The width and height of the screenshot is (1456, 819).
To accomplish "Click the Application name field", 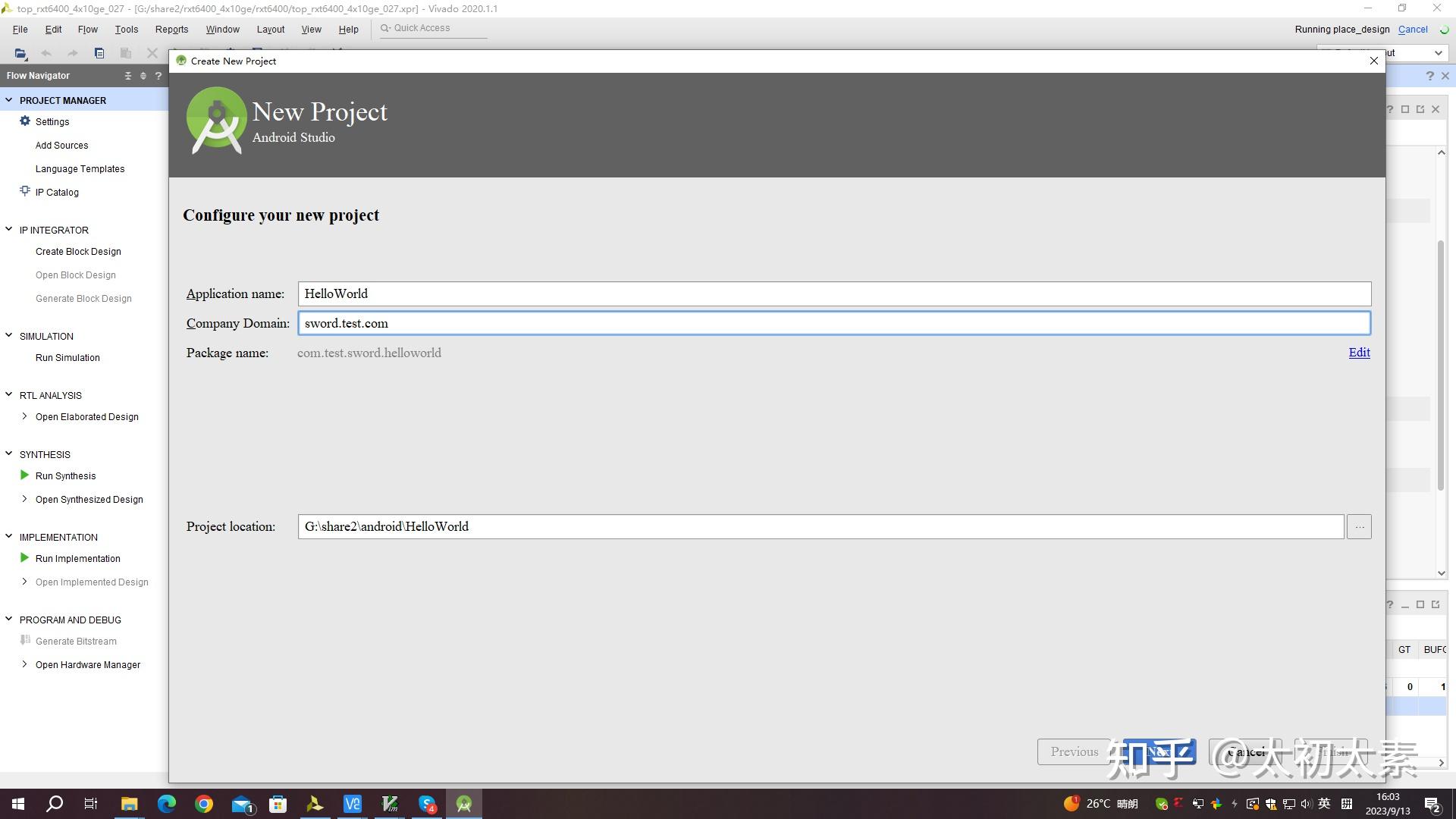I will pos(834,294).
